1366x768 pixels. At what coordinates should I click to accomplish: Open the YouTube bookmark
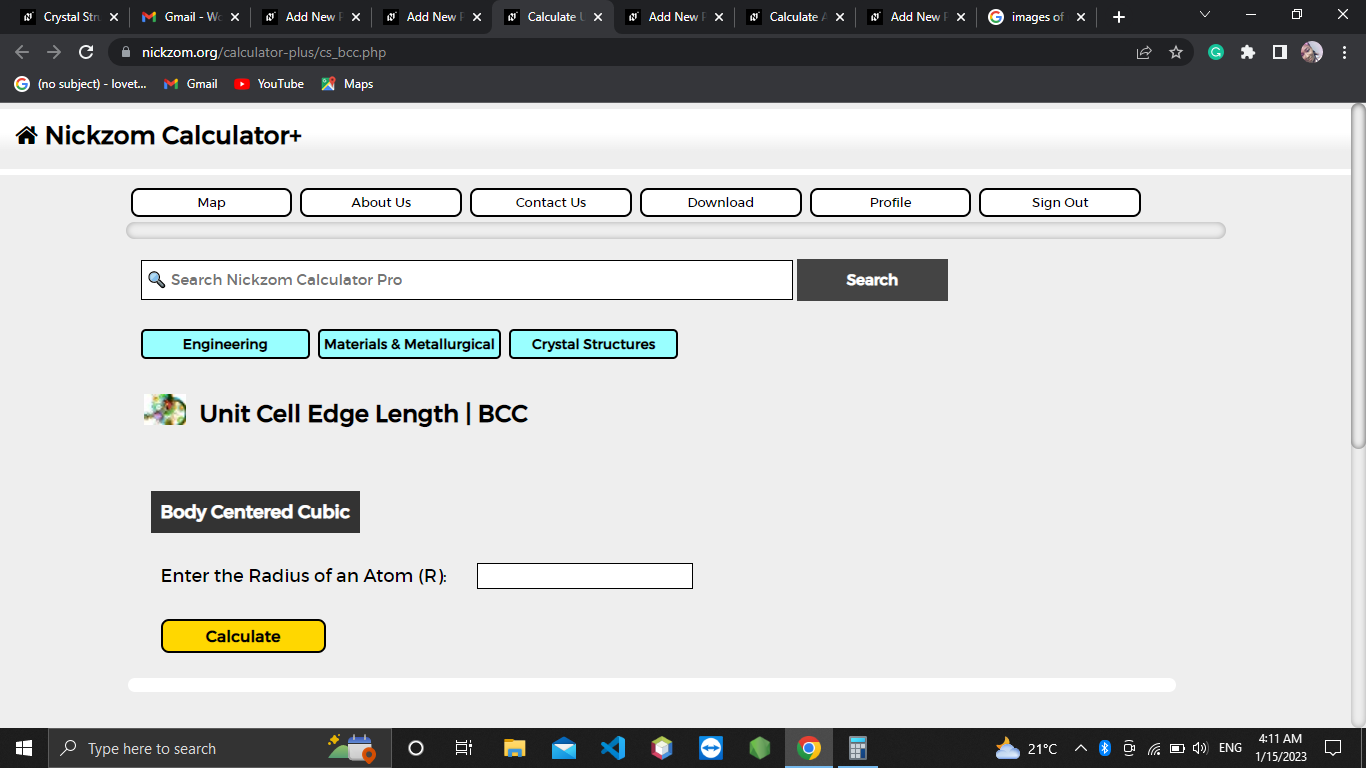[269, 84]
